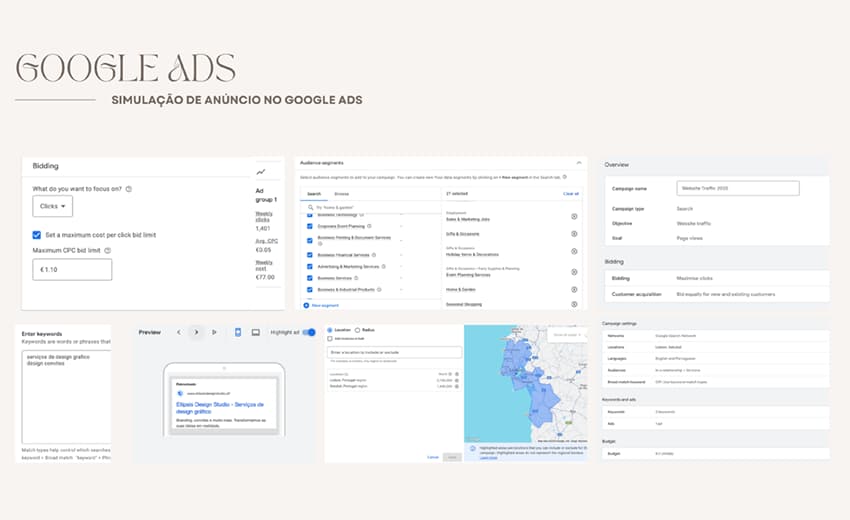The height and width of the screenshot is (520, 850).
Task: Collapse the Audience segments panel
Action: click(579, 163)
